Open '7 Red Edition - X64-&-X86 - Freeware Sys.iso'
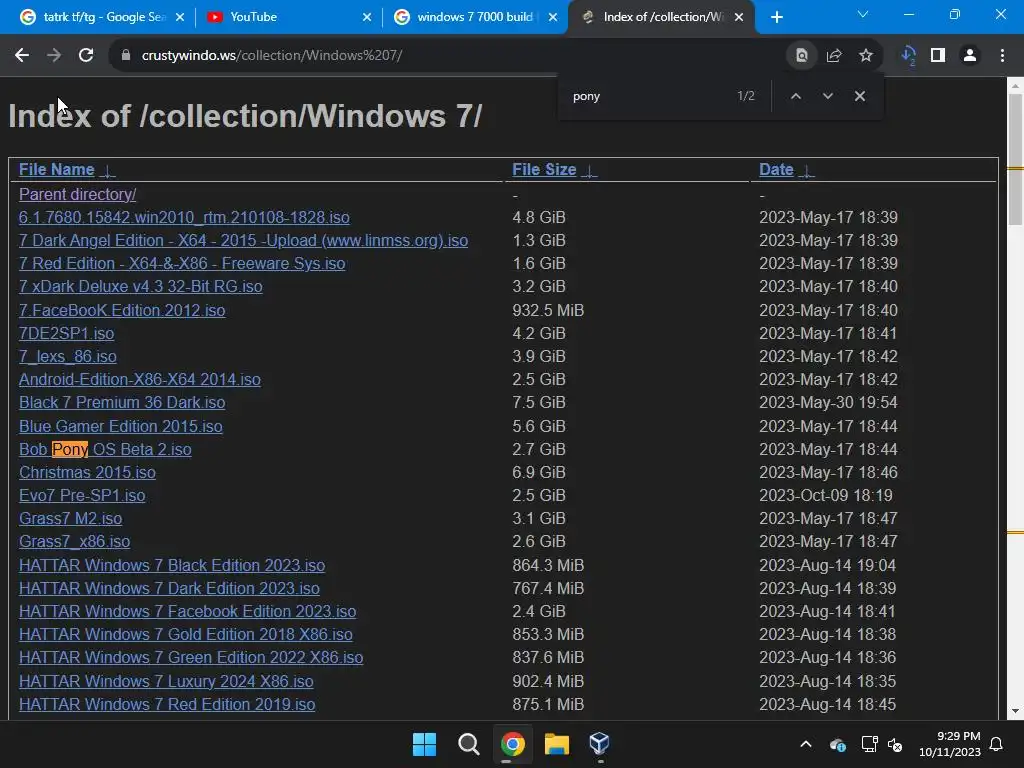Viewport: 1024px width, 768px height. (182, 263)
